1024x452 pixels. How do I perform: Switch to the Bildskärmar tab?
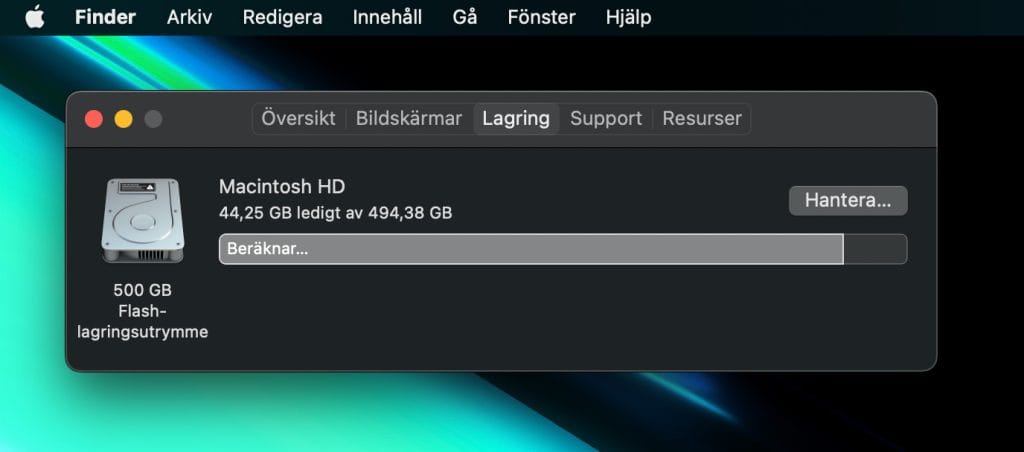coord(409,119)
